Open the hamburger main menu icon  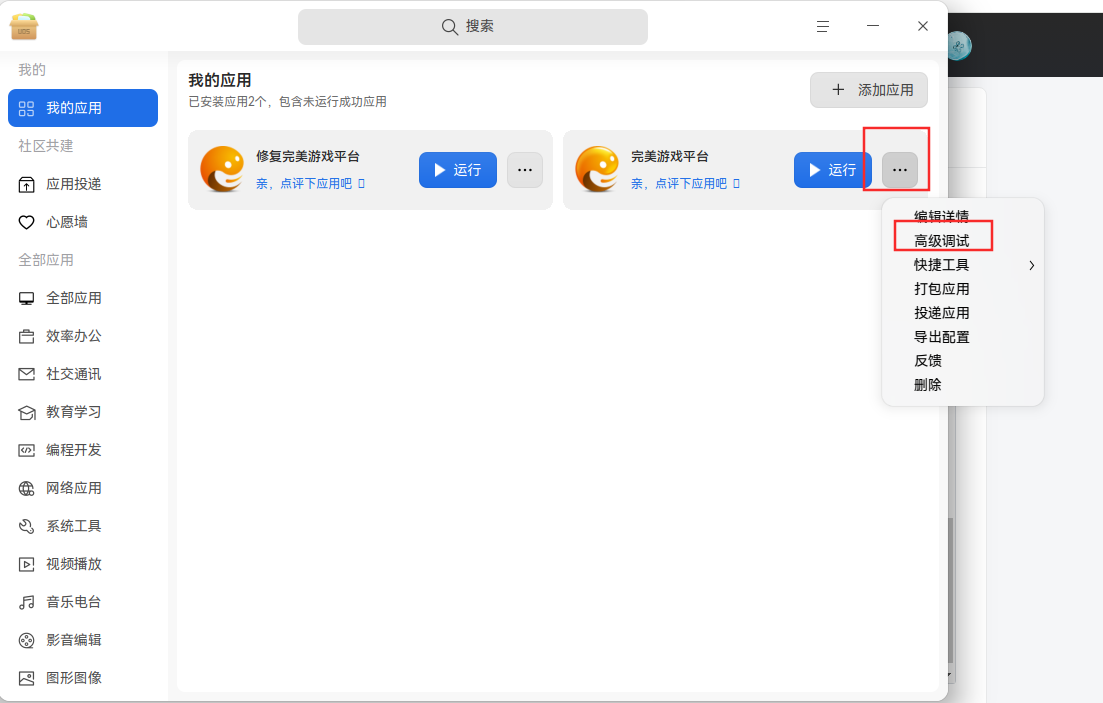[x=822, y=27]
